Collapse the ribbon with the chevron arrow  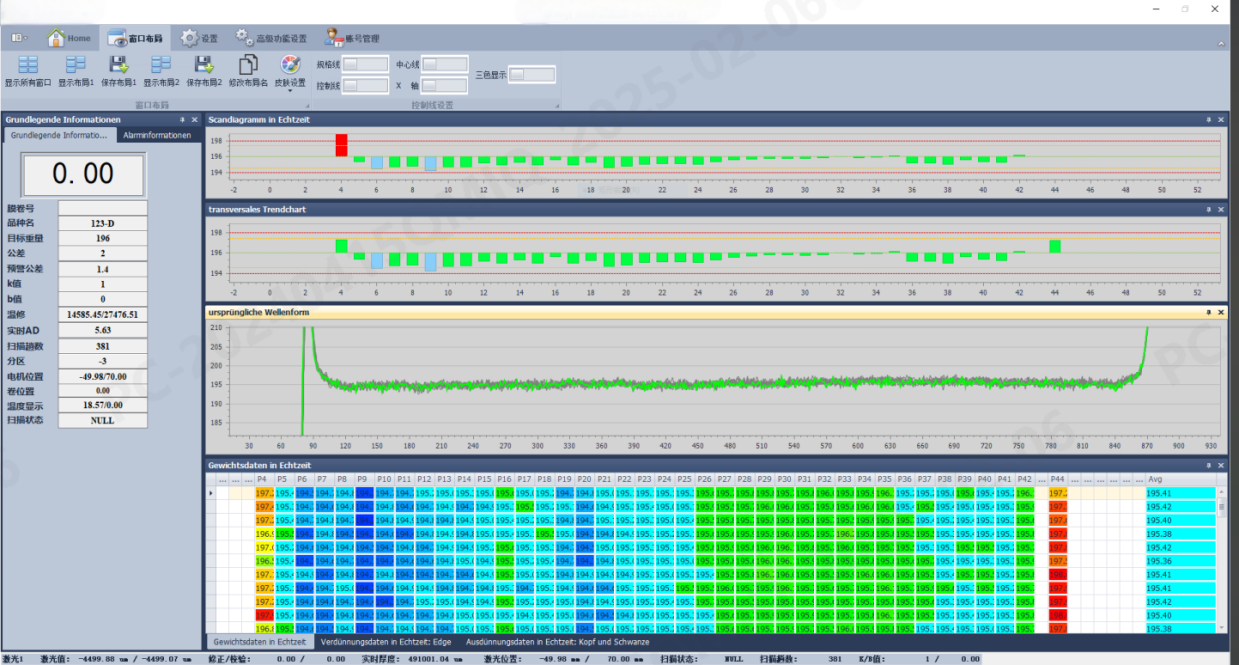pos(1221,43)
